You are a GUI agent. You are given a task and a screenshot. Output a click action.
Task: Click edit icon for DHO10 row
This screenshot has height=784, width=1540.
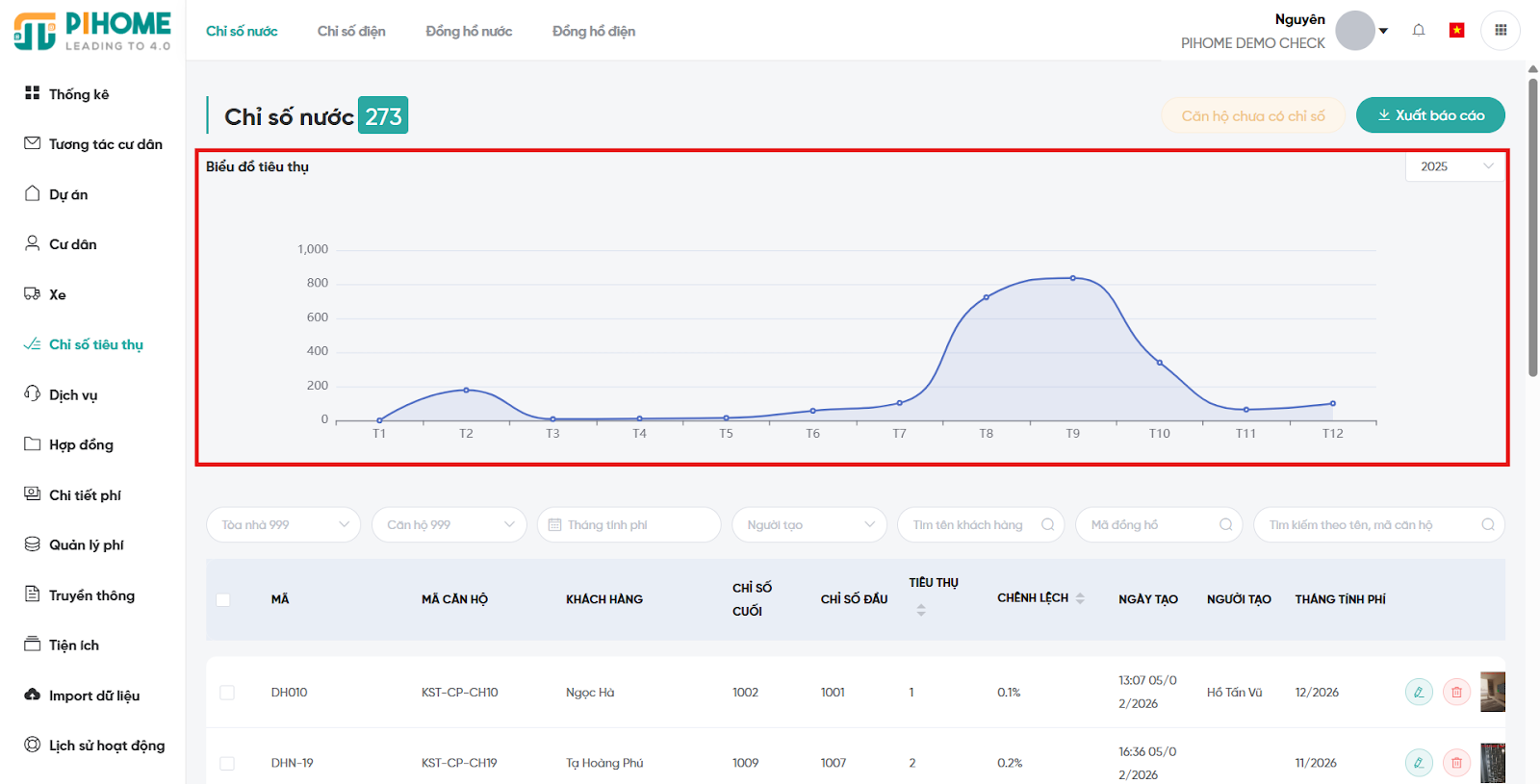click(x=1419, y=692)
